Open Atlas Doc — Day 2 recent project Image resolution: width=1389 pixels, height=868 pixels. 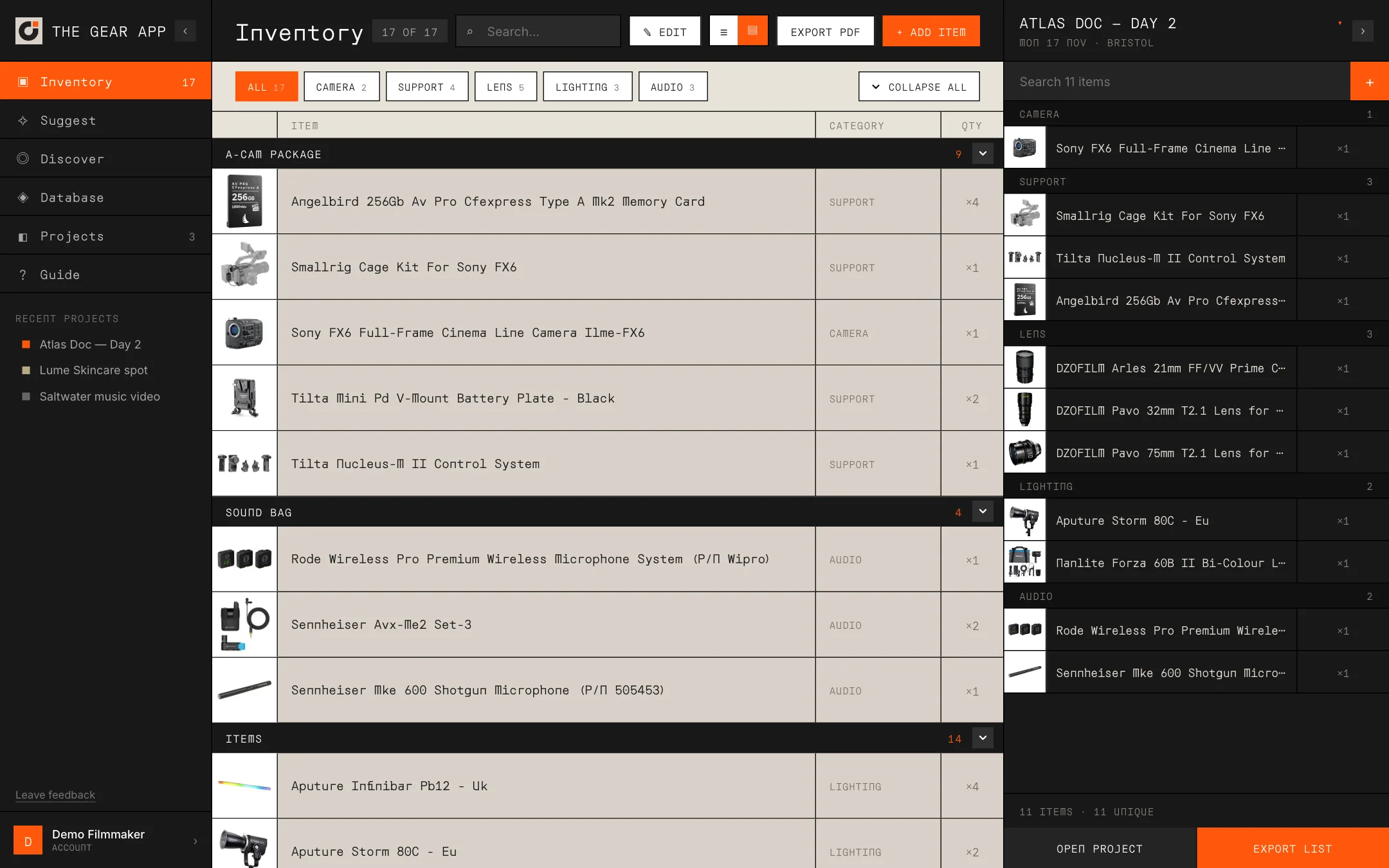tap(90, 344)
